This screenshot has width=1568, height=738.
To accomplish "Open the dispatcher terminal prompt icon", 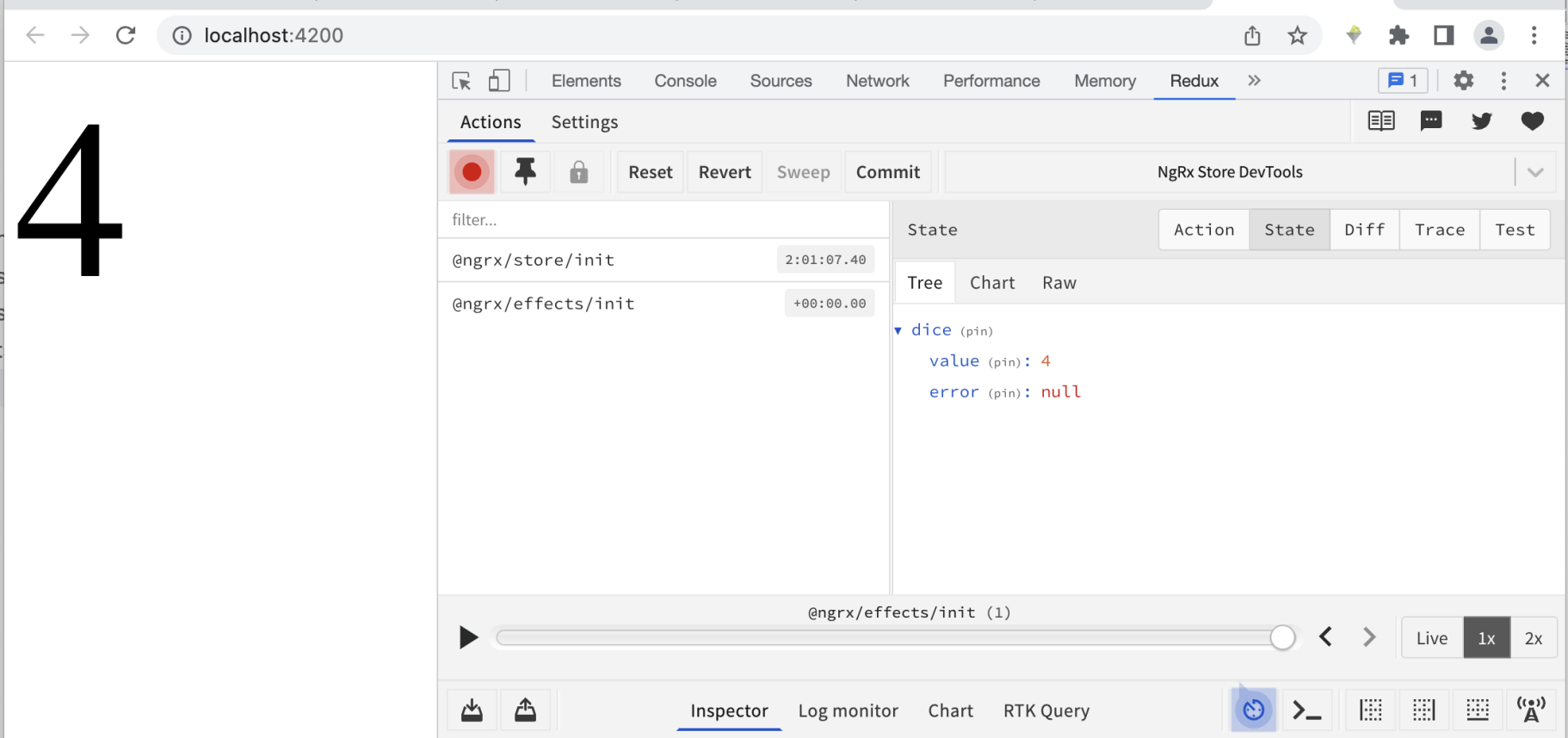I will (x=1306, y=710).
